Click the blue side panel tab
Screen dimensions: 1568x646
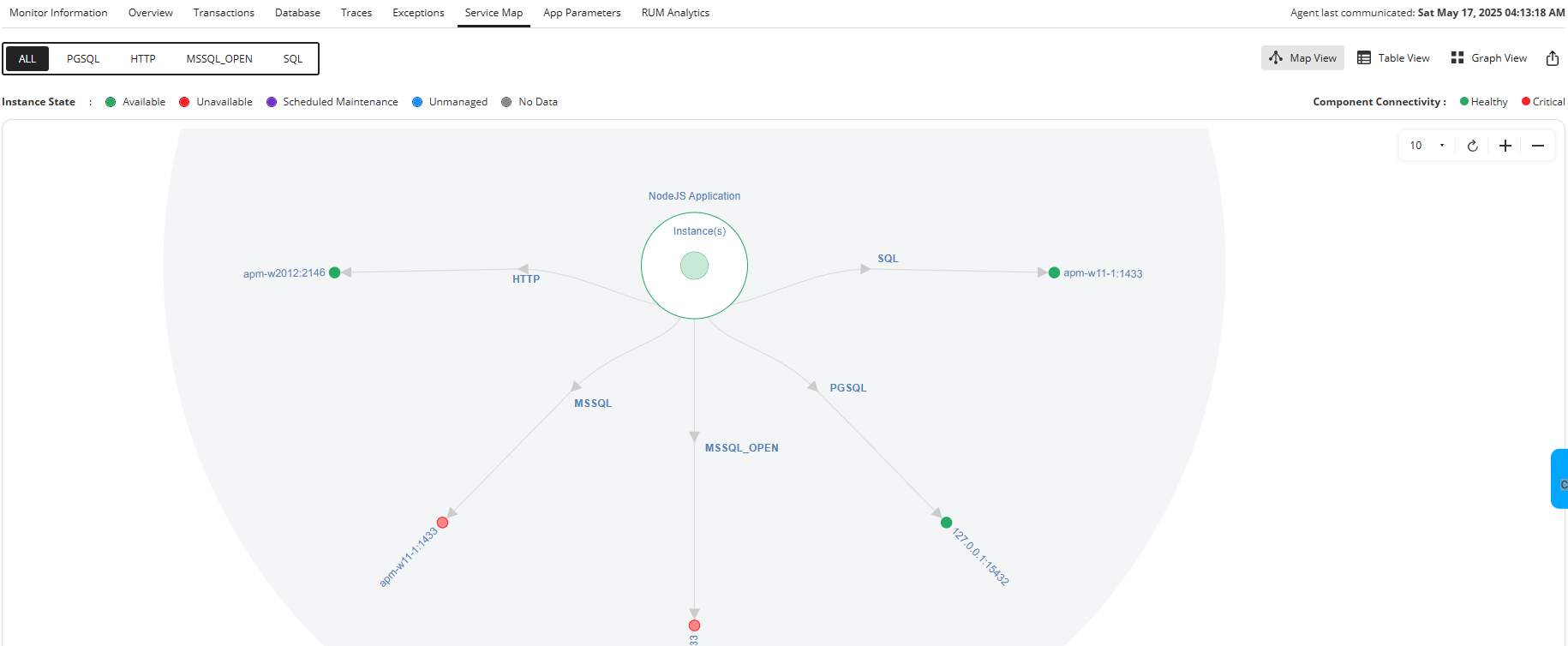(1559, 479)
